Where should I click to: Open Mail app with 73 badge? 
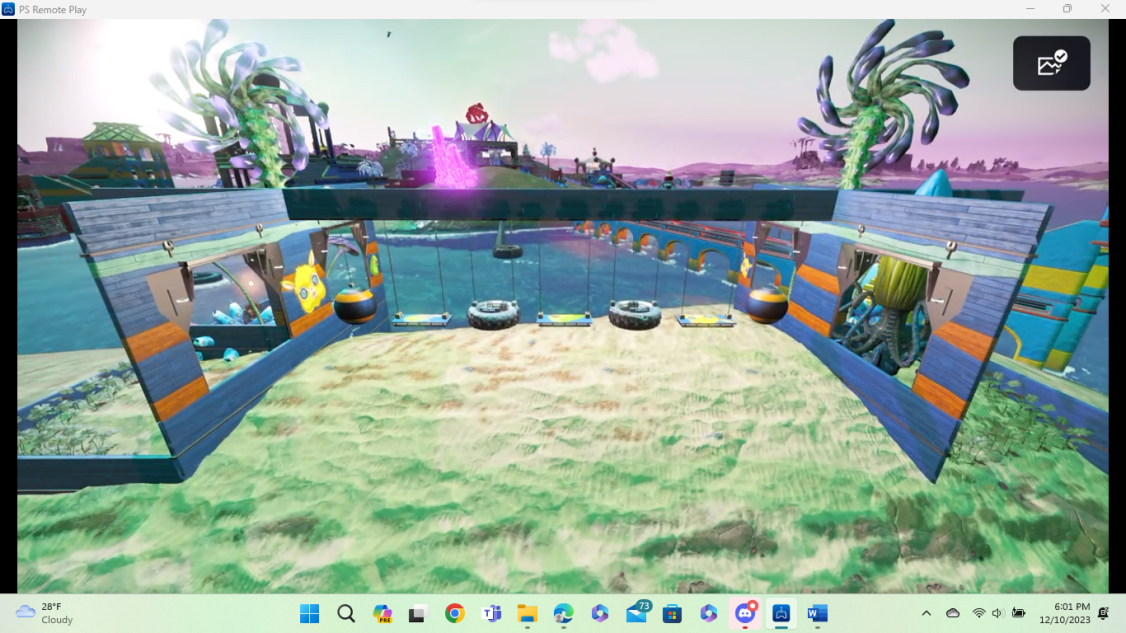pos(636,613)
